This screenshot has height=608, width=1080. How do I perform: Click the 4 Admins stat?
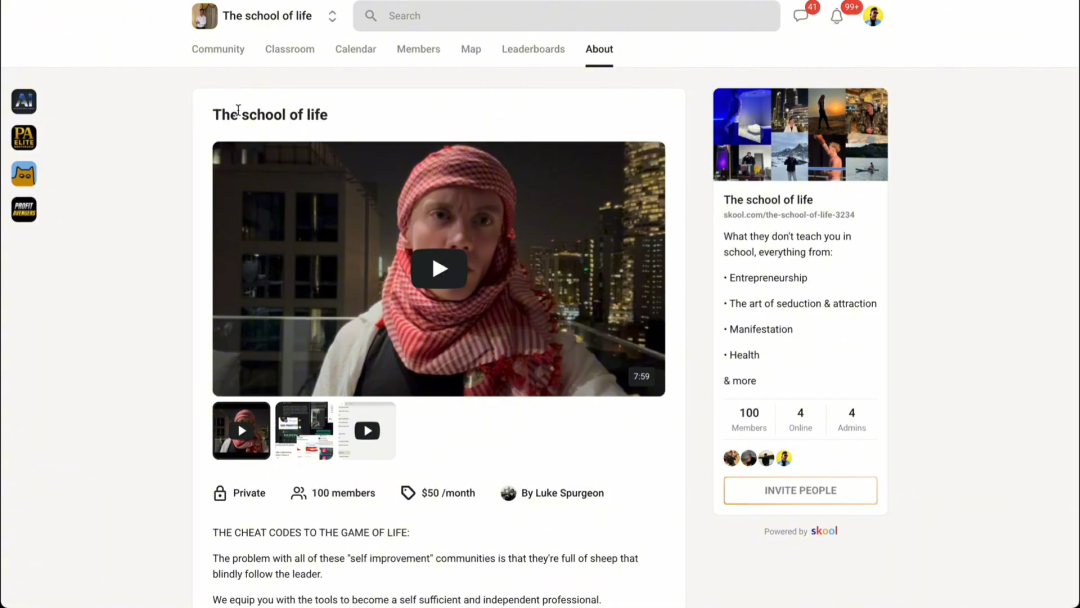[x=851, y=419]
